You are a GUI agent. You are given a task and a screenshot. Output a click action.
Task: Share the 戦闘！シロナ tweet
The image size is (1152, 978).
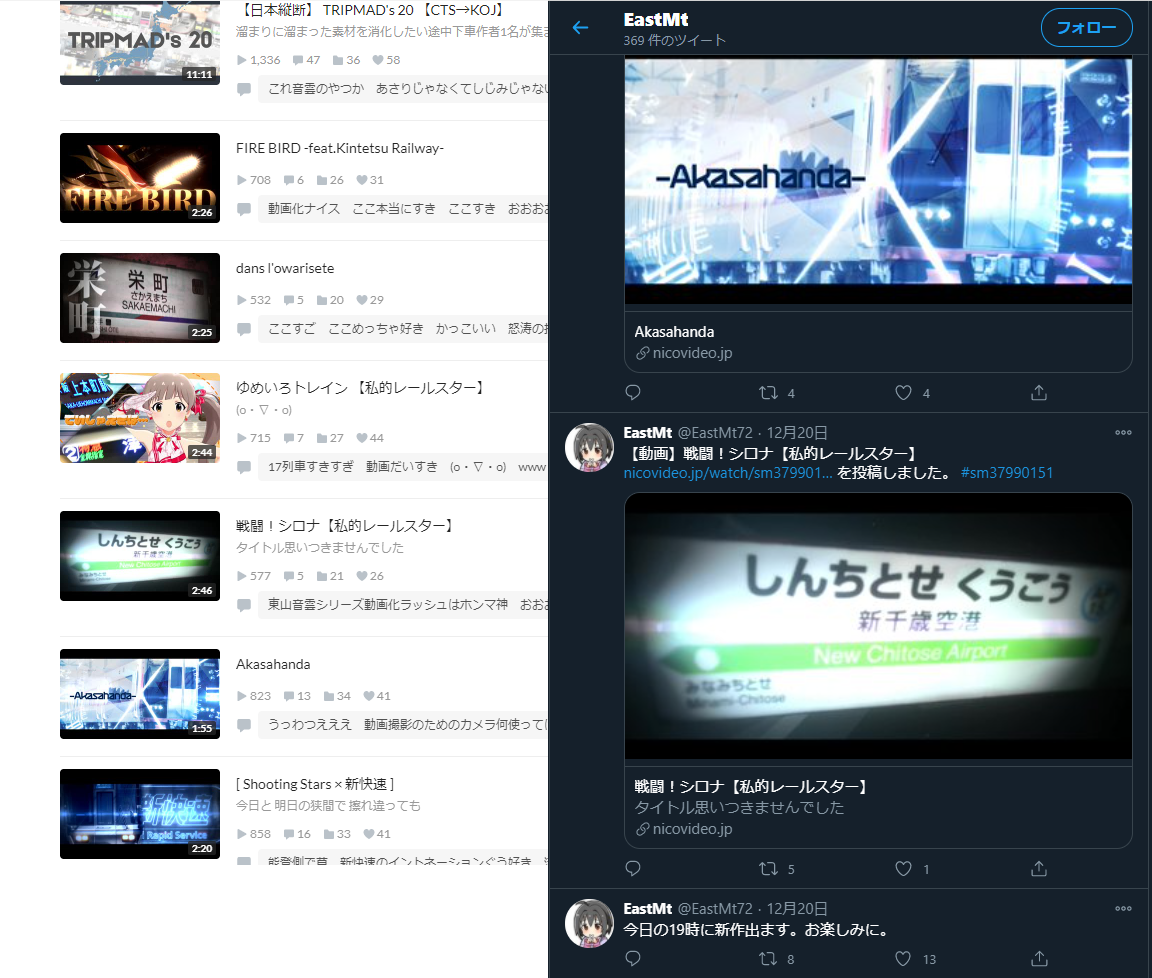1038,869
